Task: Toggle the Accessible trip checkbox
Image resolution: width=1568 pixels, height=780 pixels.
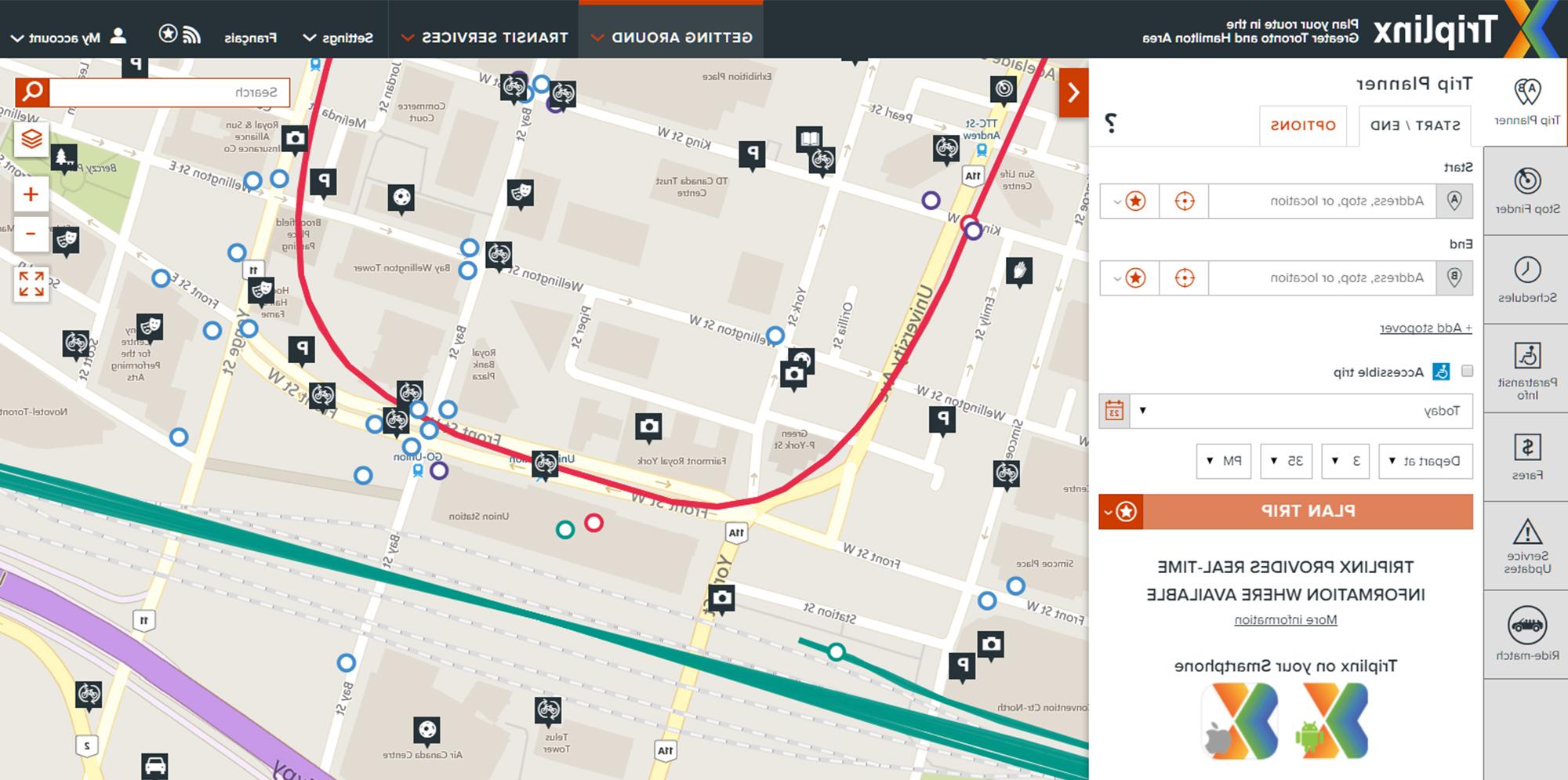Action: [x=1467, y=371]
